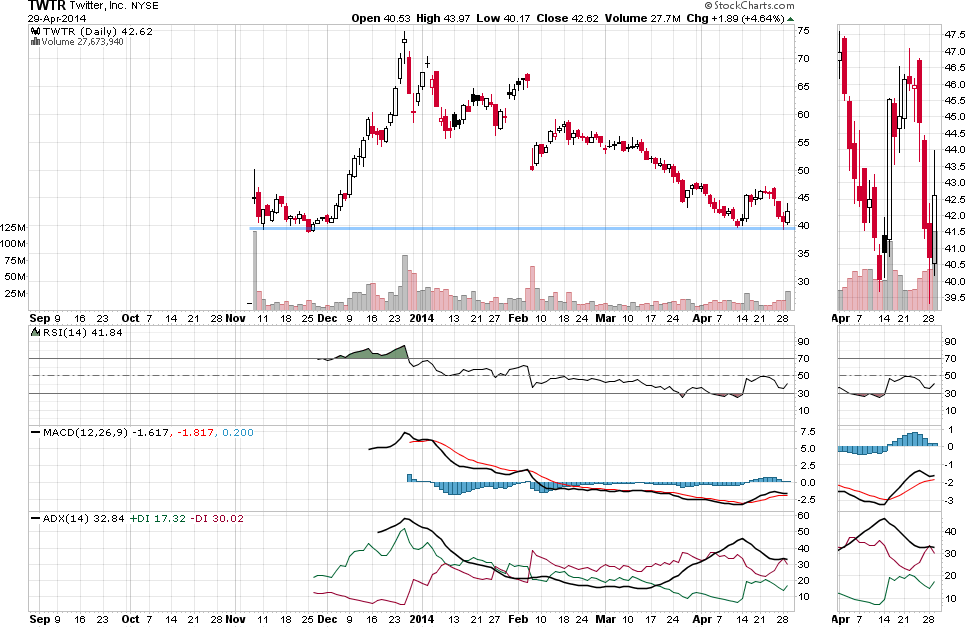Click the green +DI 17.32 label
The height and width of the screenshot is (627, 965).
(158, 519)
